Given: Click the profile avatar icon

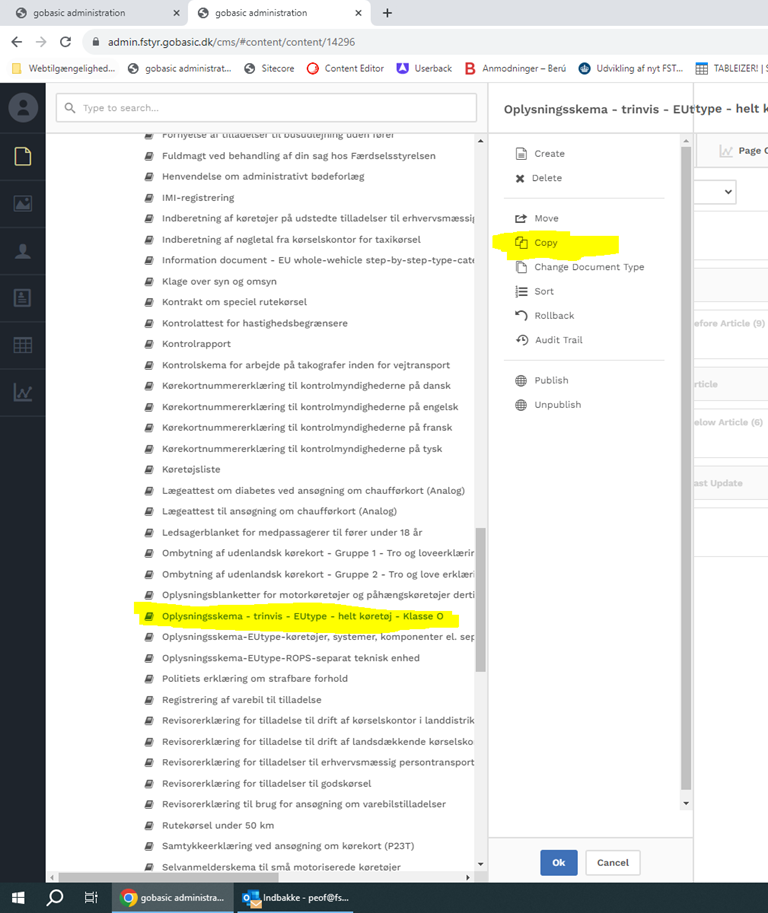Looking at the screenshot, I should pyautogui.click(x=23, y=108).
